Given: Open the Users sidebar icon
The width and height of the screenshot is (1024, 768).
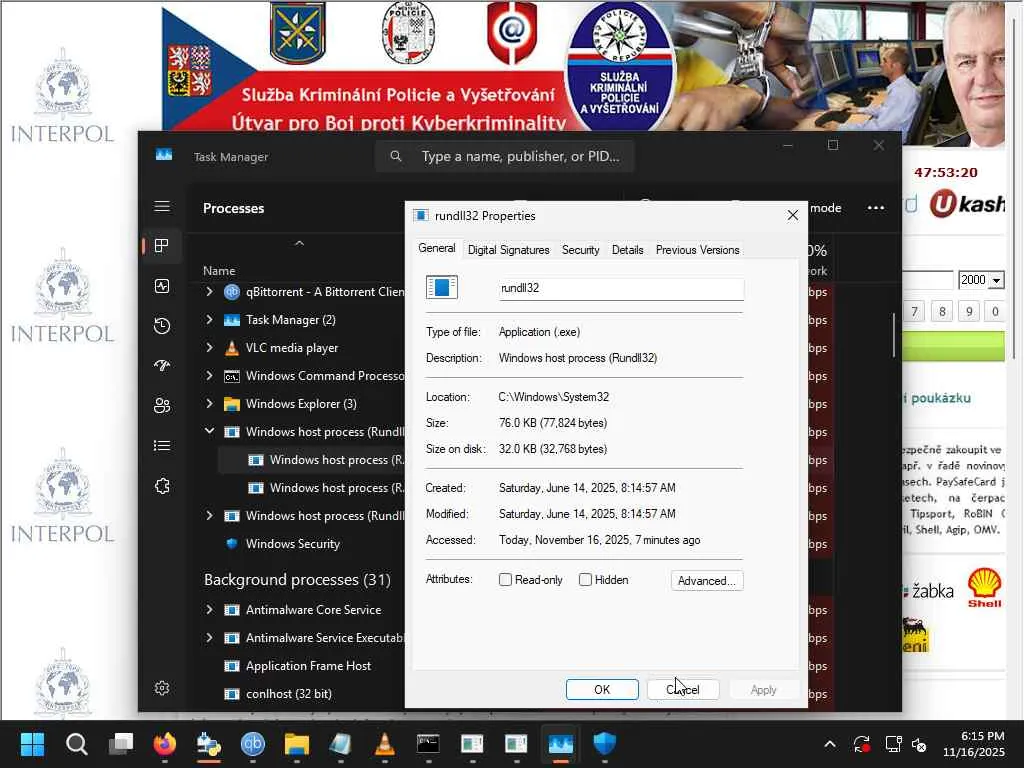Looking at the screenshot, I should [162, 406].
